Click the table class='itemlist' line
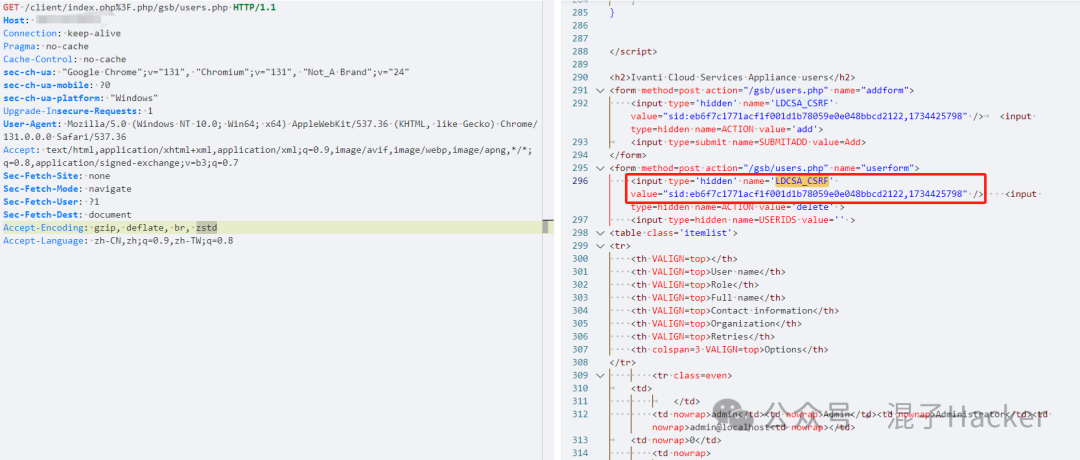The height and width of the screenshot is (460, 1080). click(674, 233)
